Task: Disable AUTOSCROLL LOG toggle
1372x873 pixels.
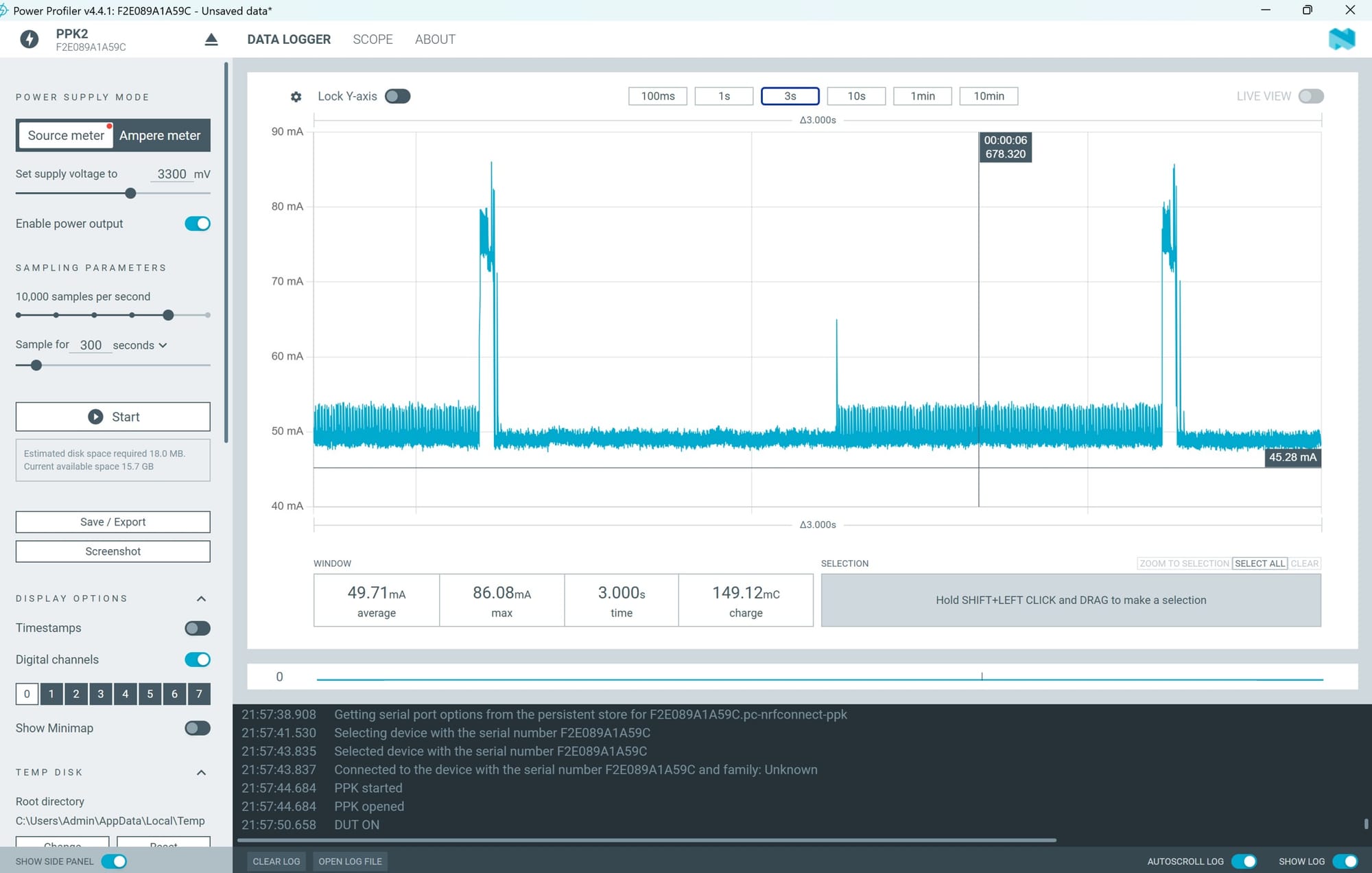Action: point(1244,861)
